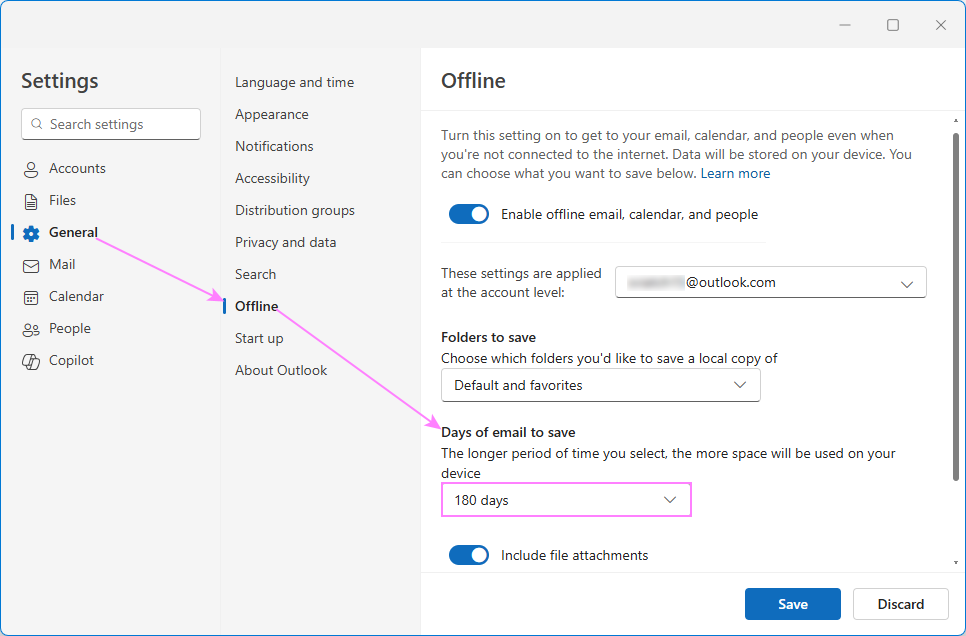Switch to the Notifications settings section
This screenshot has width=966, height=636.
point(274,146)
